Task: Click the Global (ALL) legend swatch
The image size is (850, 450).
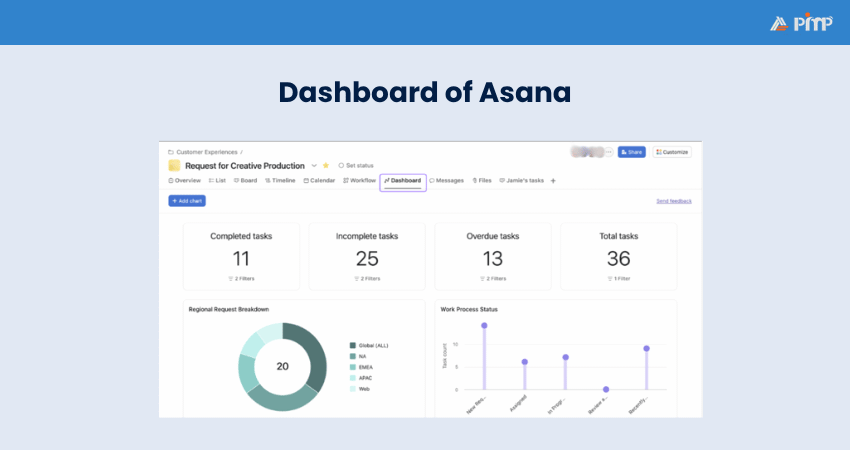Action: pyautogui.click(x=353, y=345)
